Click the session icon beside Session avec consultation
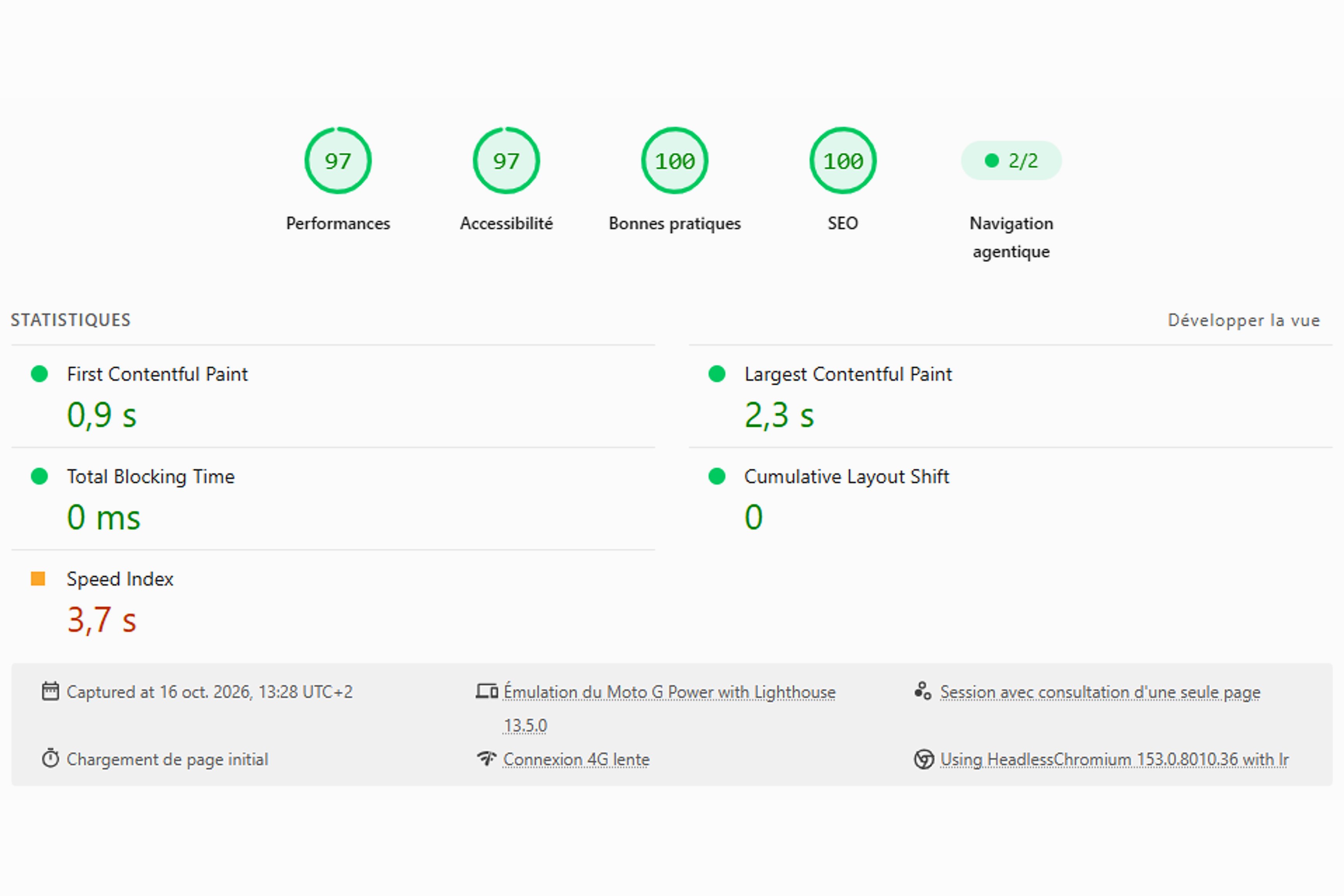1344x896 pixels. point(923,691)
